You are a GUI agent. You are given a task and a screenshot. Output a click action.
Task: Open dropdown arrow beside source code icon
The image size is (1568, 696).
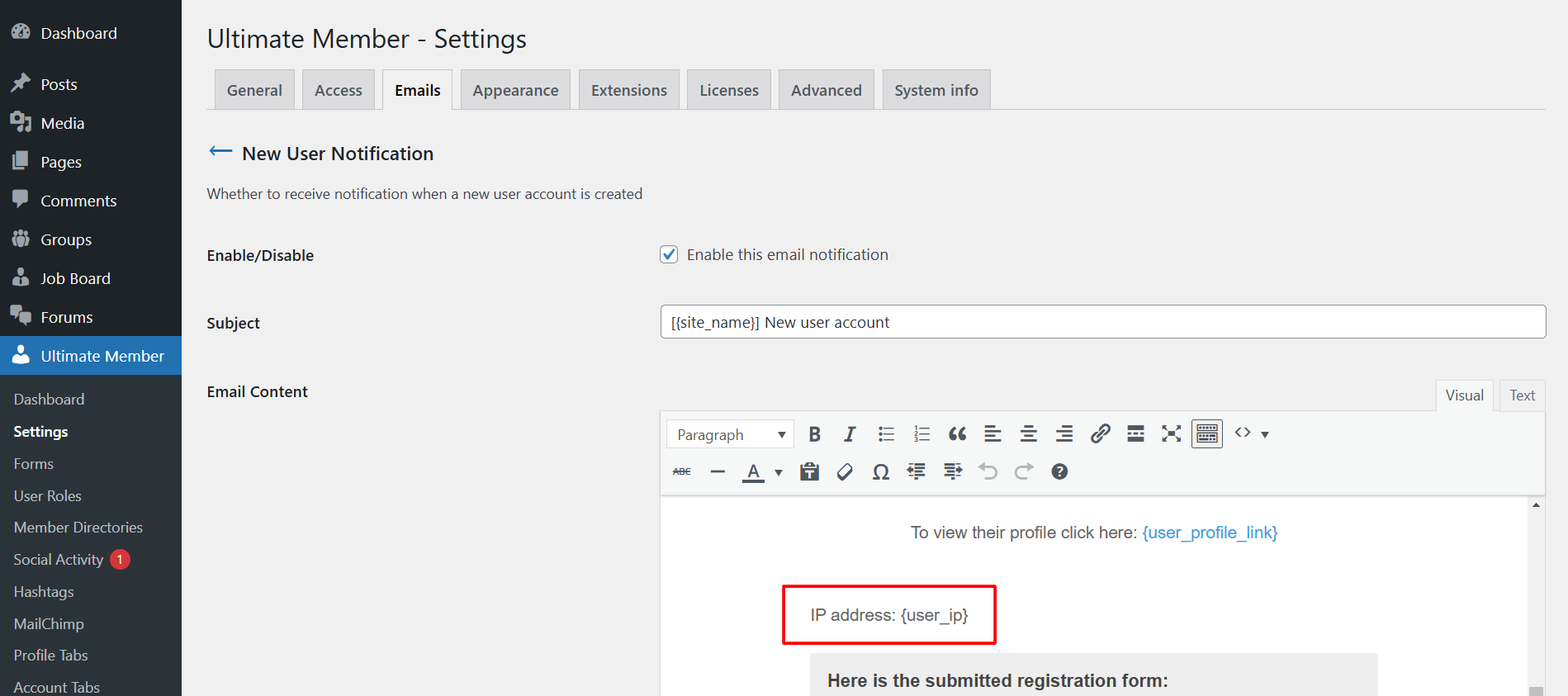(1265, 434)
